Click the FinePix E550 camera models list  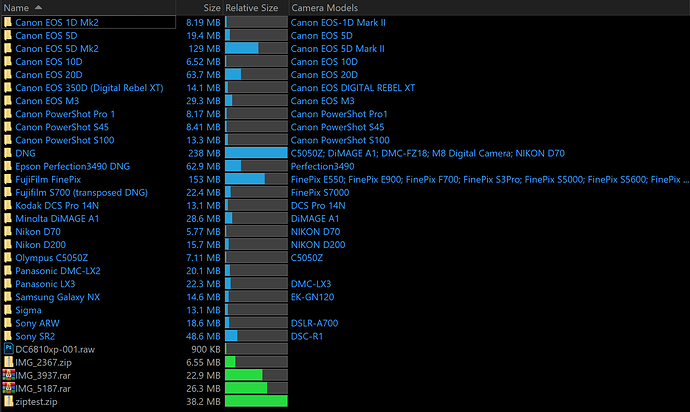tap(490, 180)
